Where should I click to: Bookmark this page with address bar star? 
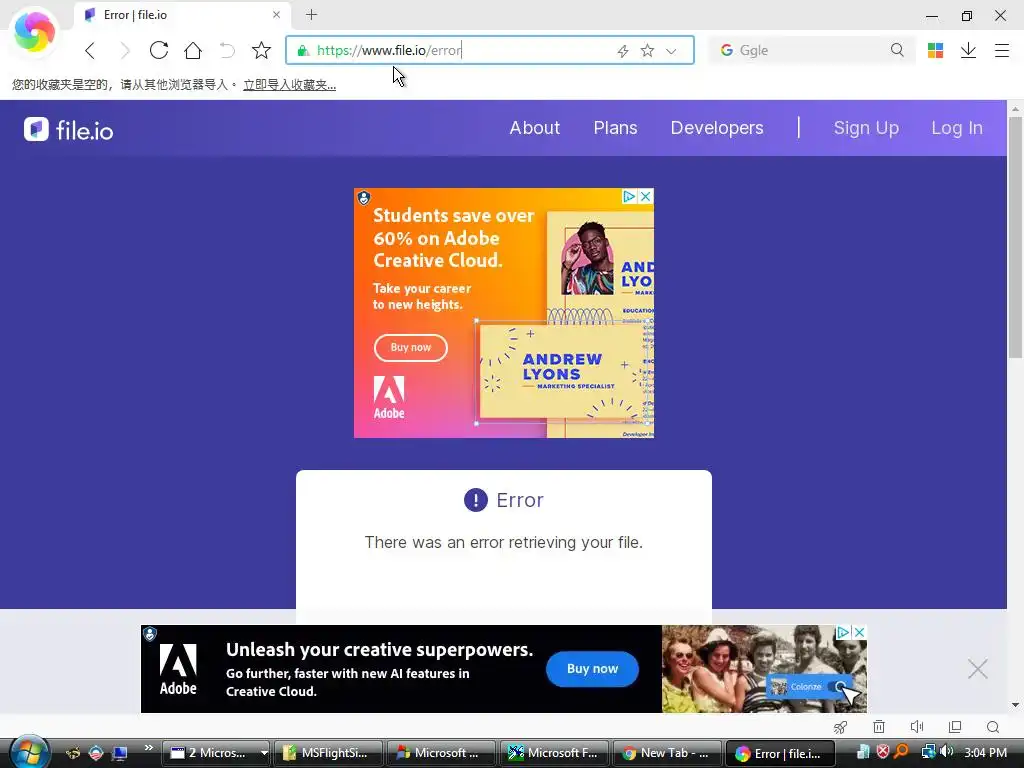coord(647,50)
